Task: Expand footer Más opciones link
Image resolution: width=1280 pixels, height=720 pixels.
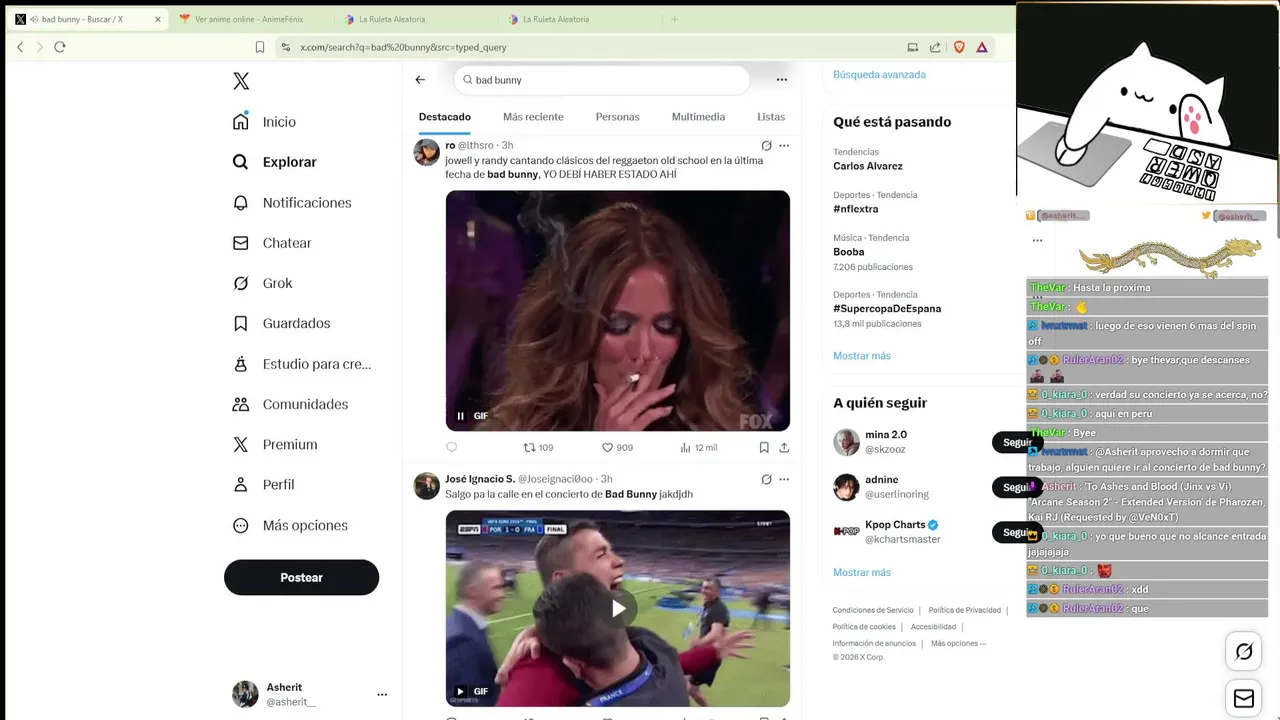Action: (958, 643)
